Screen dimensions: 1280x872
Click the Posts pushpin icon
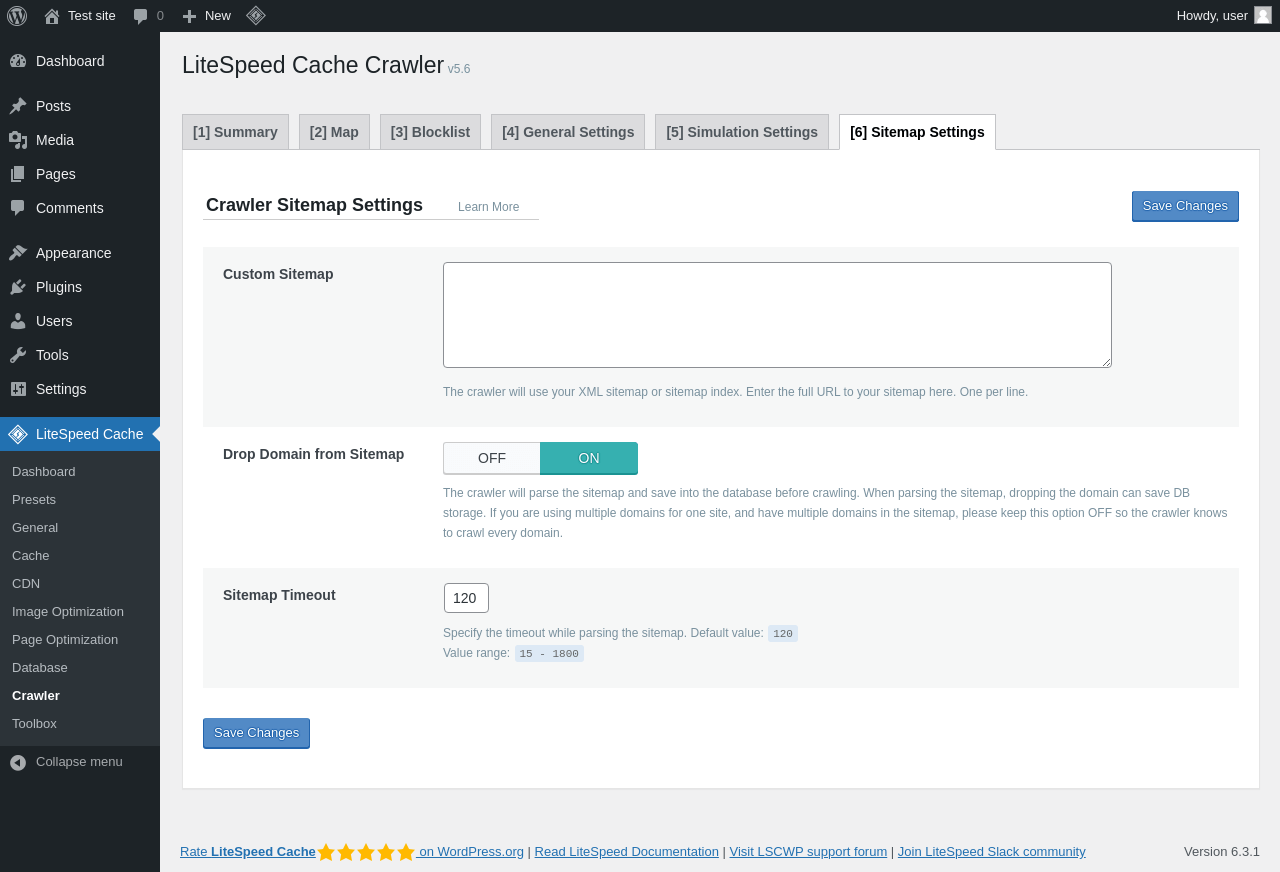pos(18,106)
